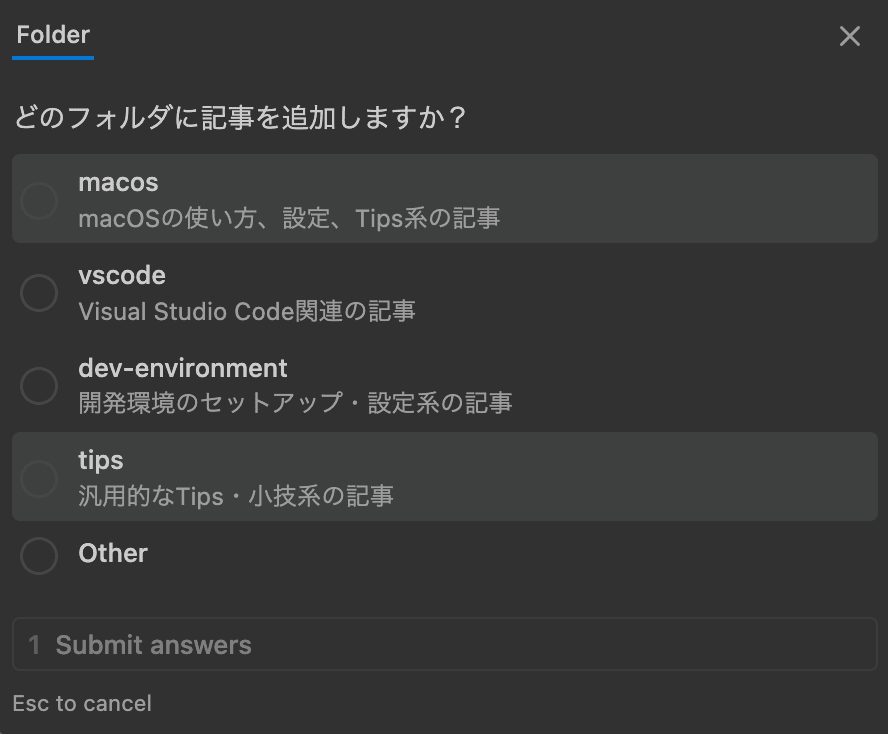Select the Other radio button
The height and width of the screenshot is (734, 888).
(39, 556)
